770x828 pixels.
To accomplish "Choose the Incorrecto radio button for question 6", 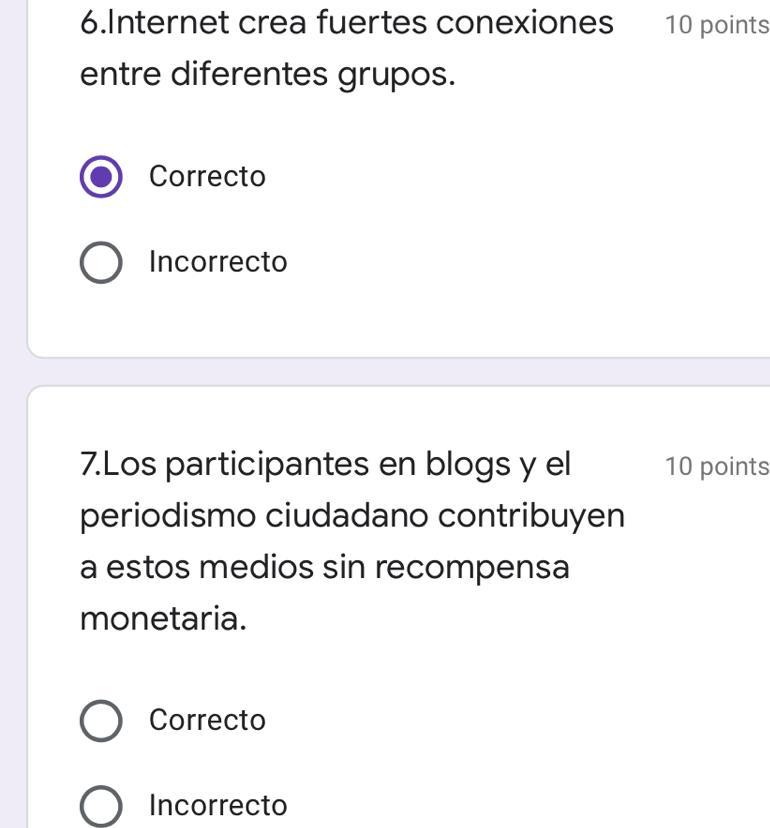I will point(101,262).
